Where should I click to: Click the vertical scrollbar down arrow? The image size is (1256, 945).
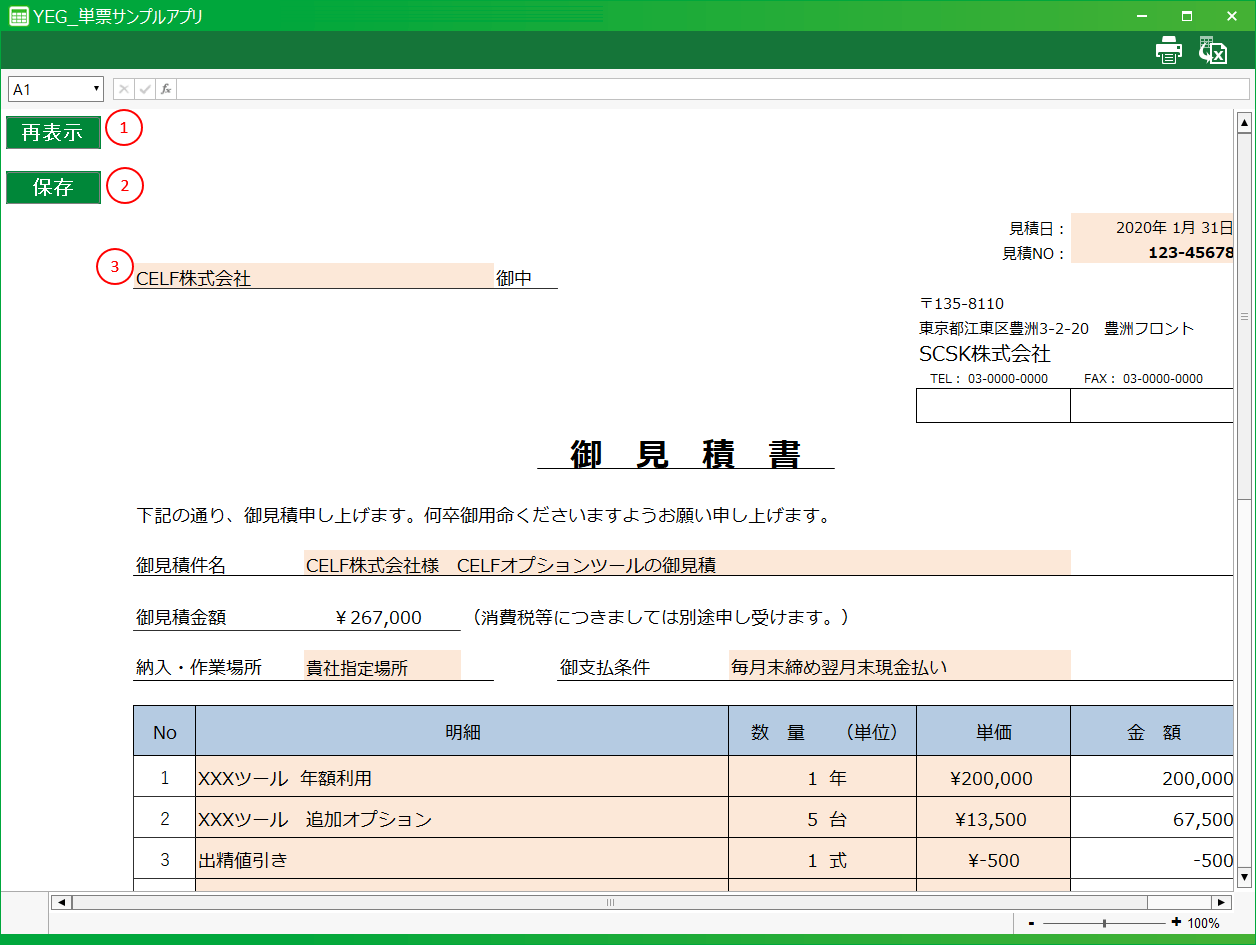1244,877
